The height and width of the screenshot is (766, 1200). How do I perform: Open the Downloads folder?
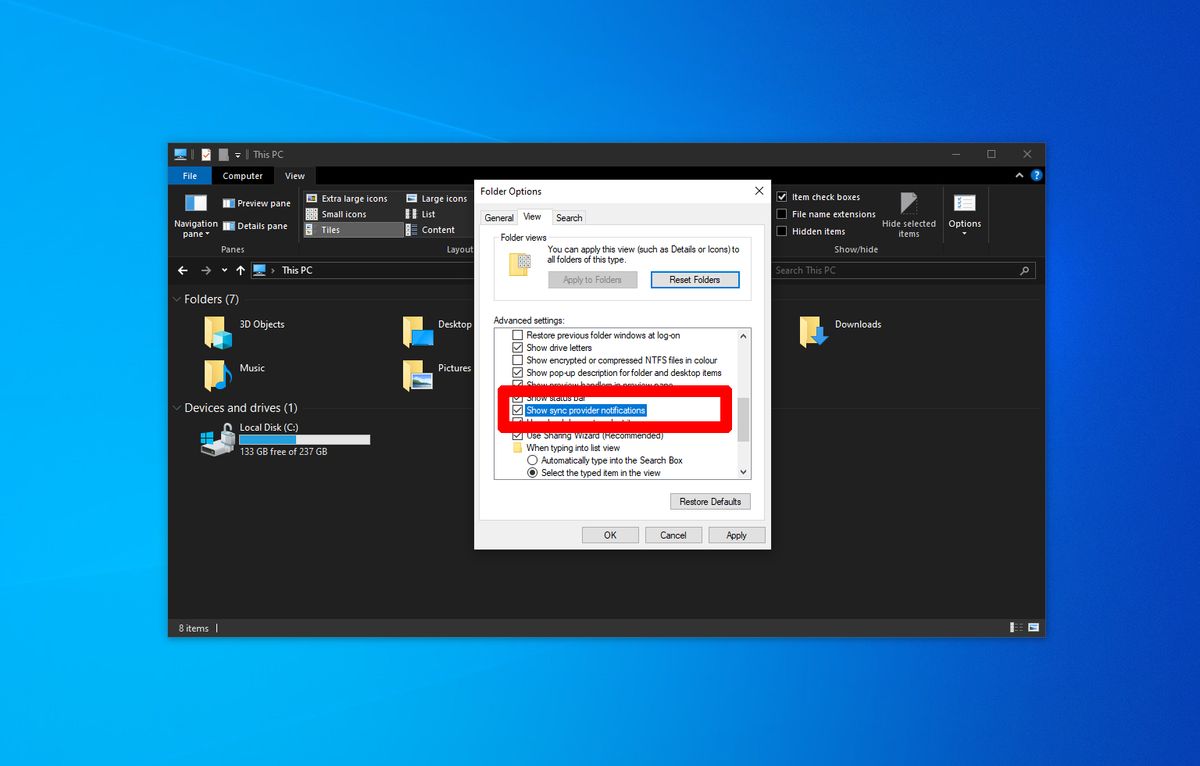point(841,331)
